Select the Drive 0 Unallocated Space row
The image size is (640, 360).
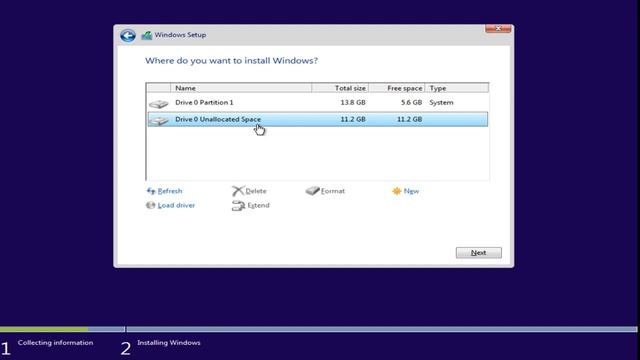point(318,119)
